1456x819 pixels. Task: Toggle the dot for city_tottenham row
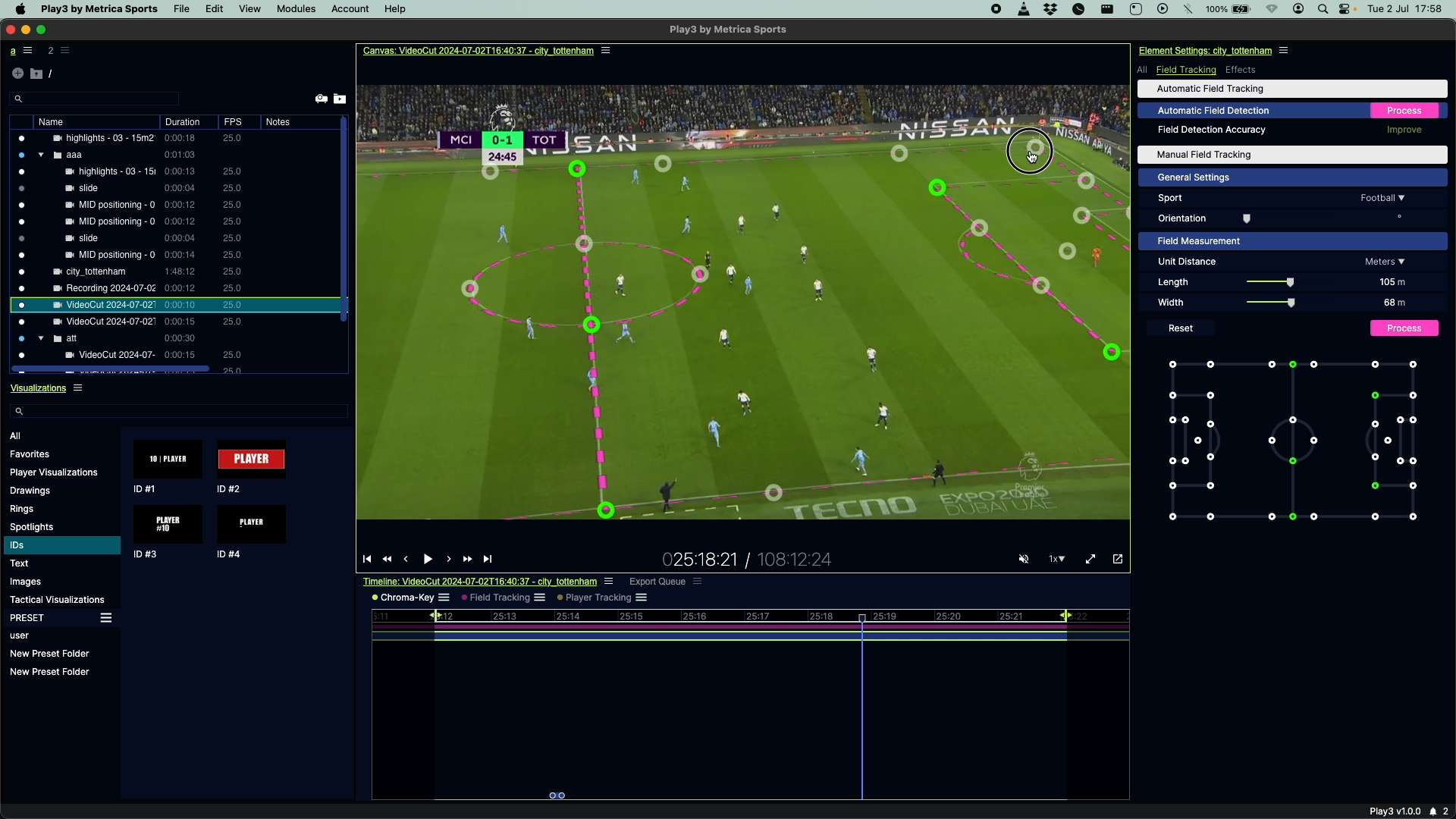[21, 271]
